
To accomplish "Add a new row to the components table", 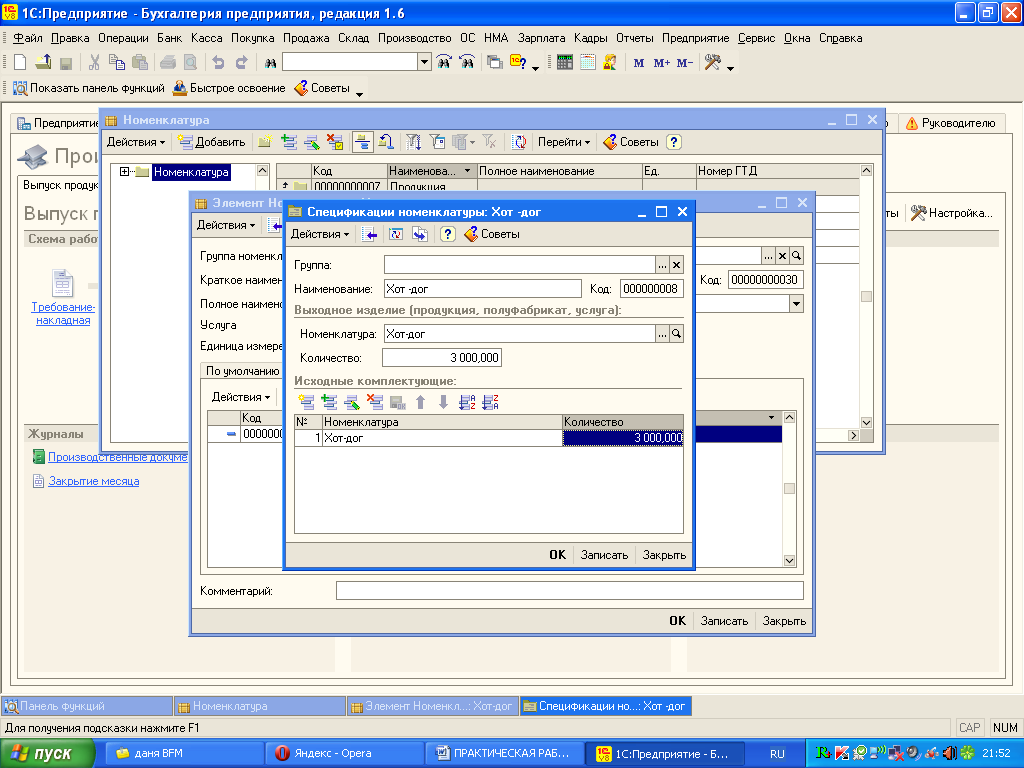I will tap(306, 402).
